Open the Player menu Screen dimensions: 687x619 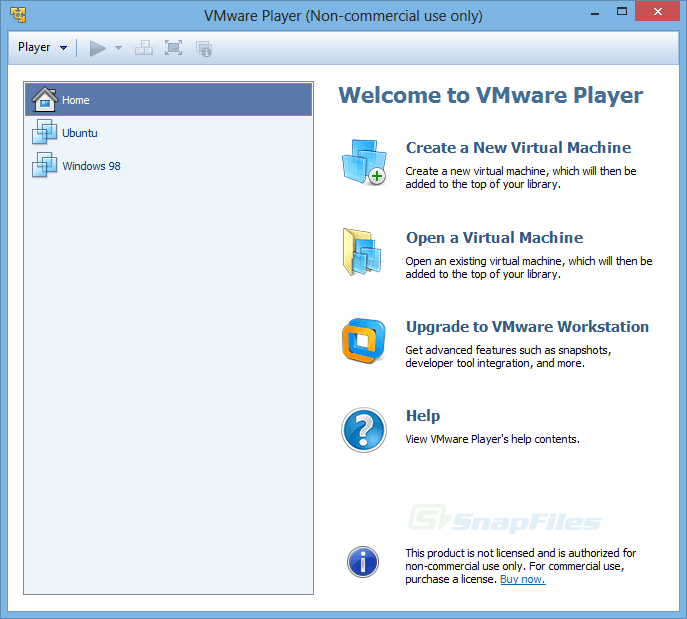(x=42, y=47)
